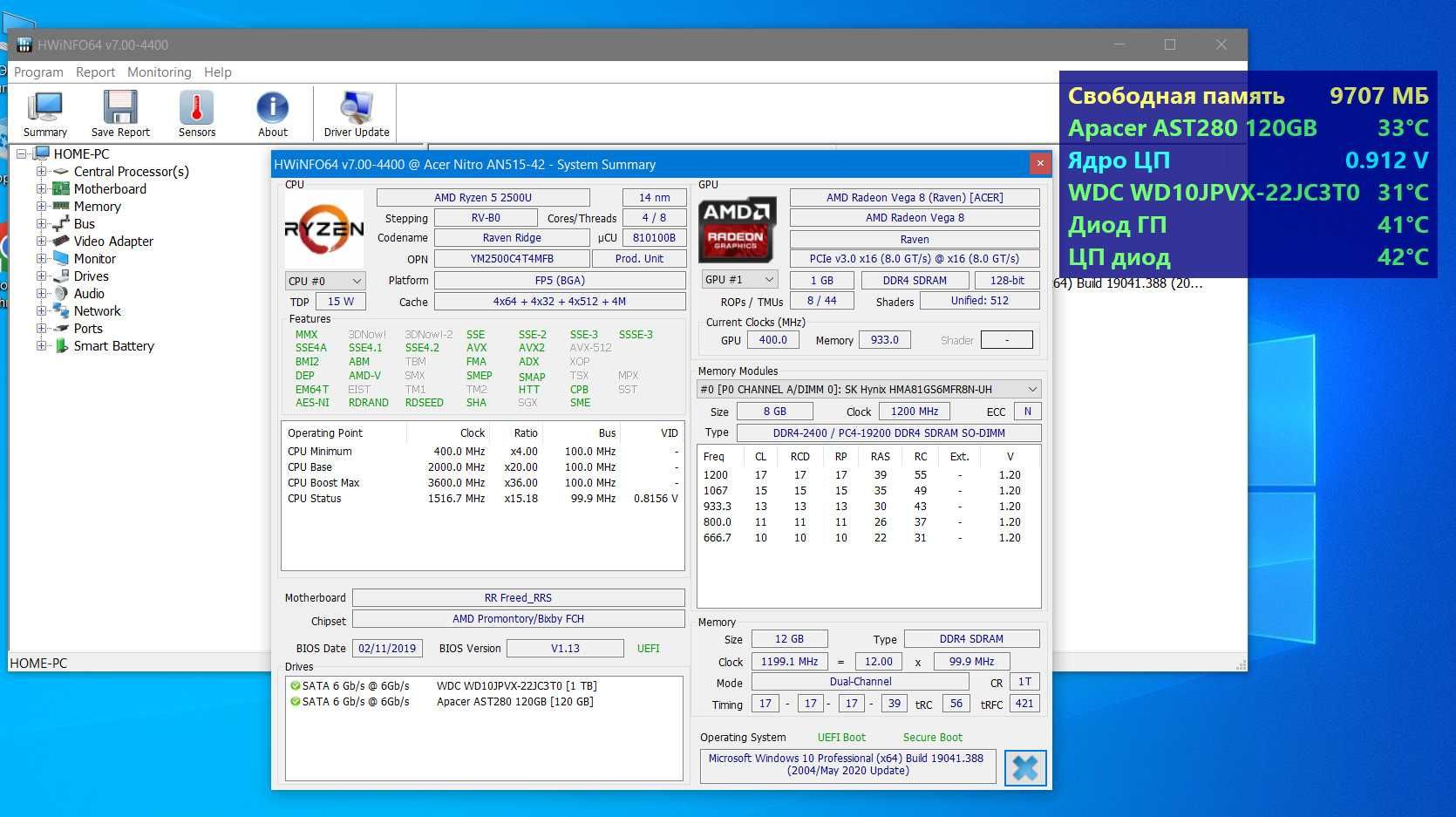Expand the Memory tree node
1456x817 pixels.
point(41,207)
